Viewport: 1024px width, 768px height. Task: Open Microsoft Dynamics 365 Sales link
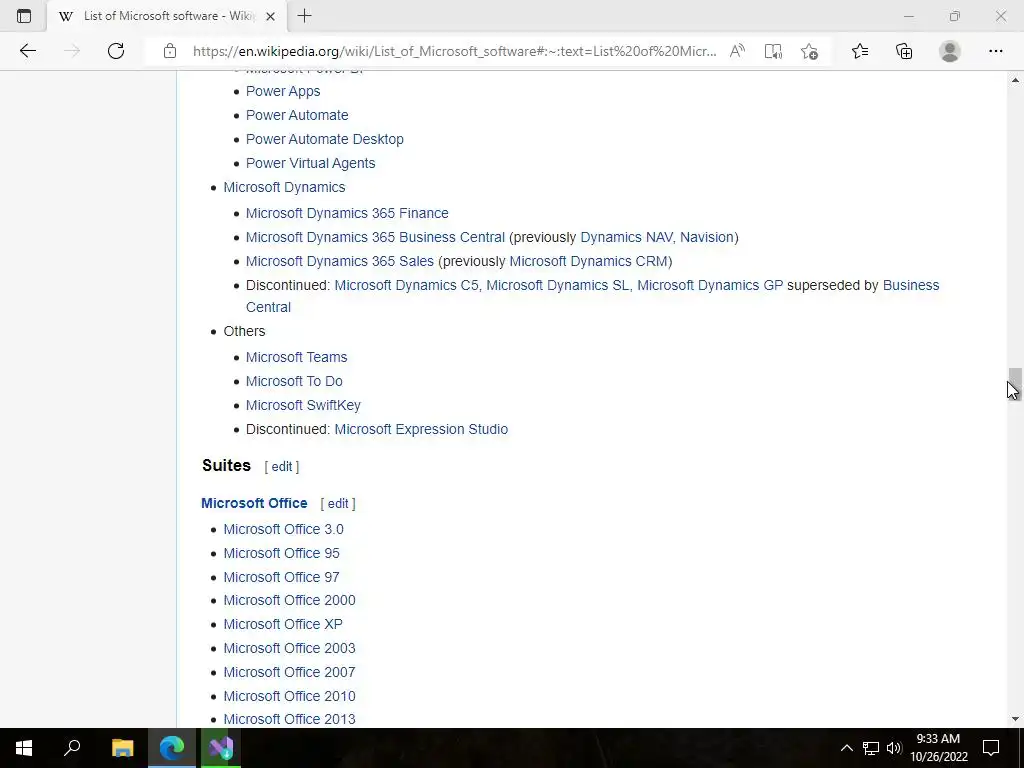[x=340, y=261]
